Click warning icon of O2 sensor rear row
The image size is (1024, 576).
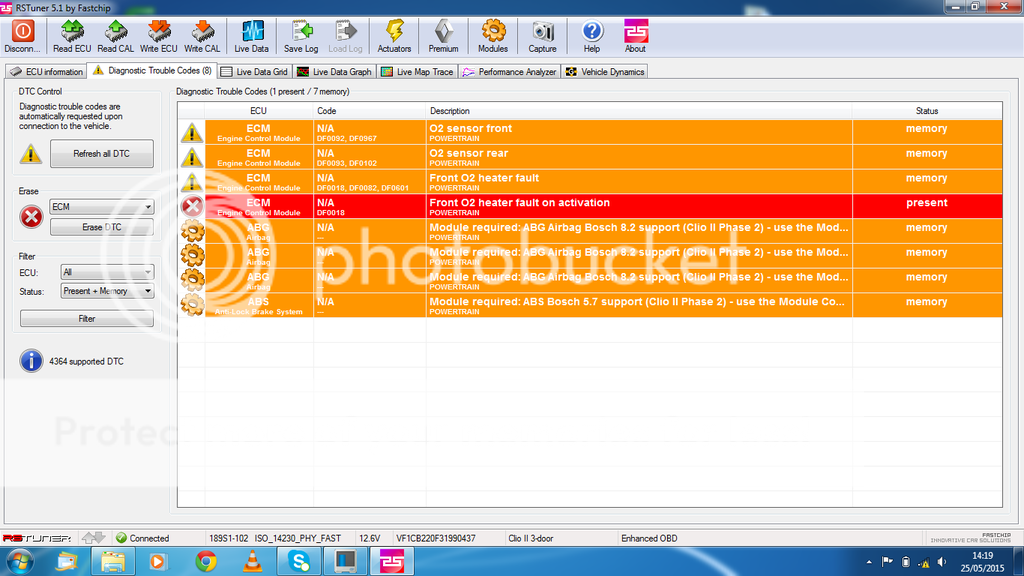192,157
